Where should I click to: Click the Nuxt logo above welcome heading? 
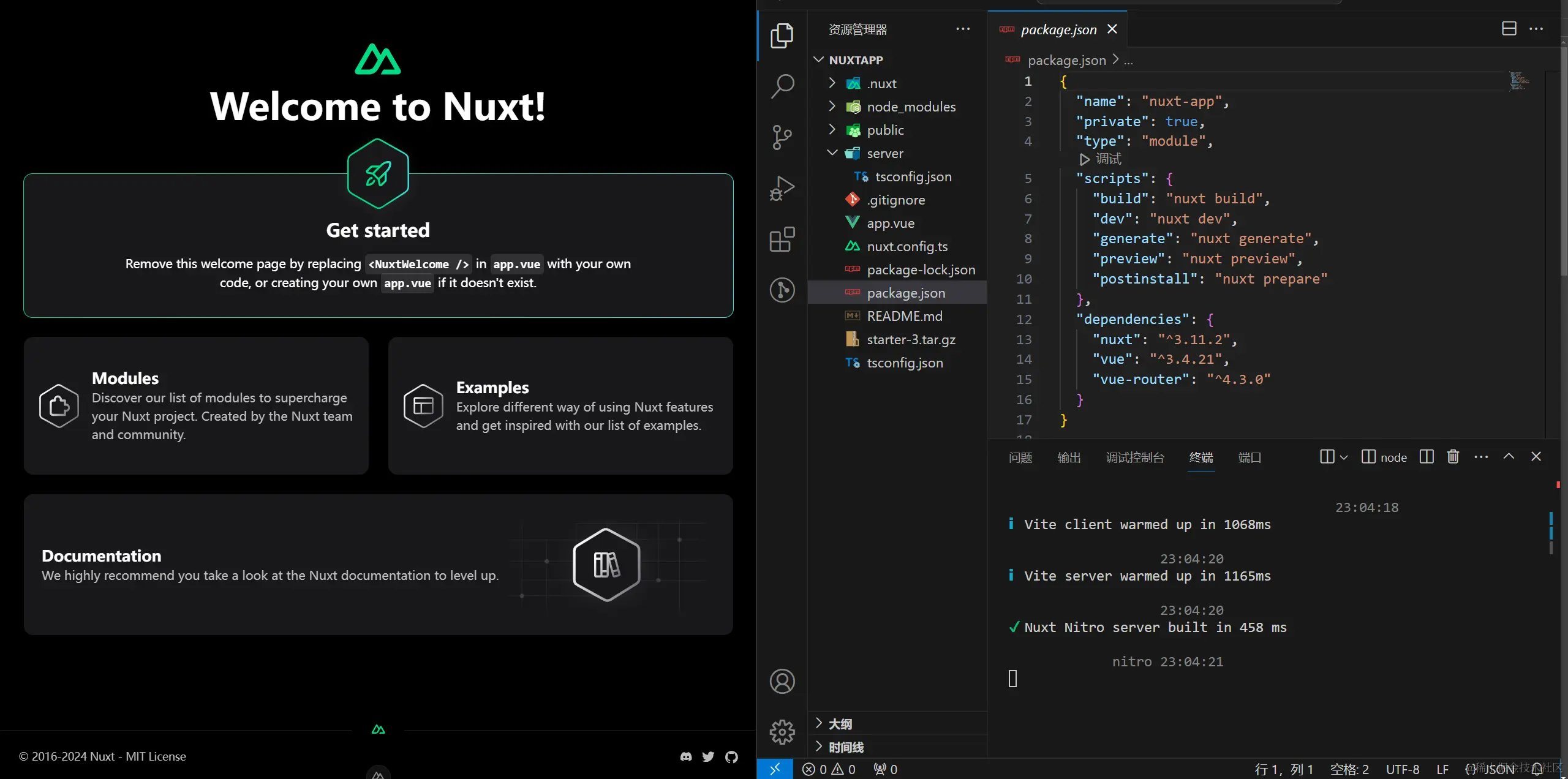pyautogui.click(x=378, y=59)
